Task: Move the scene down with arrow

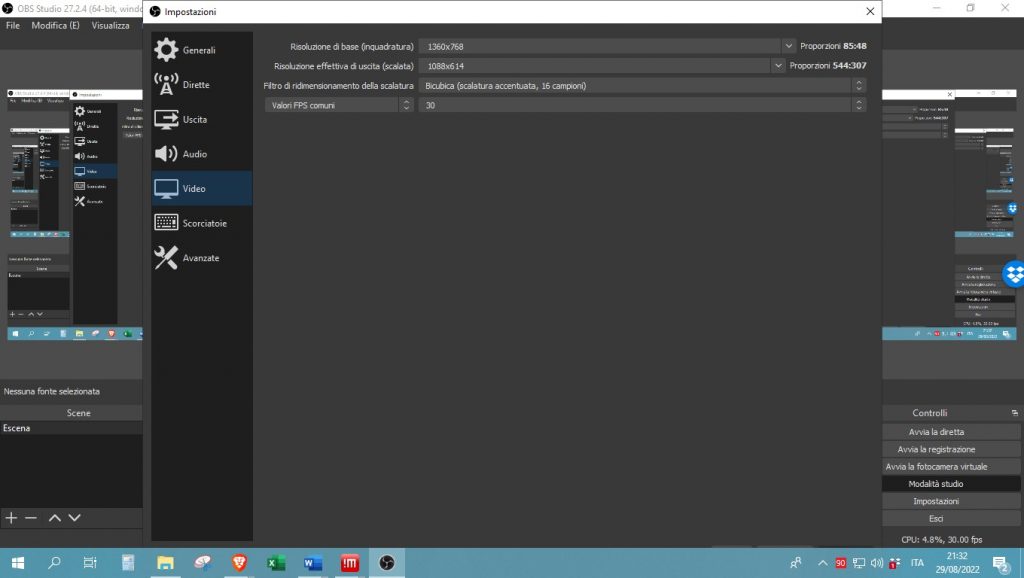Action: tap(74, 518)
